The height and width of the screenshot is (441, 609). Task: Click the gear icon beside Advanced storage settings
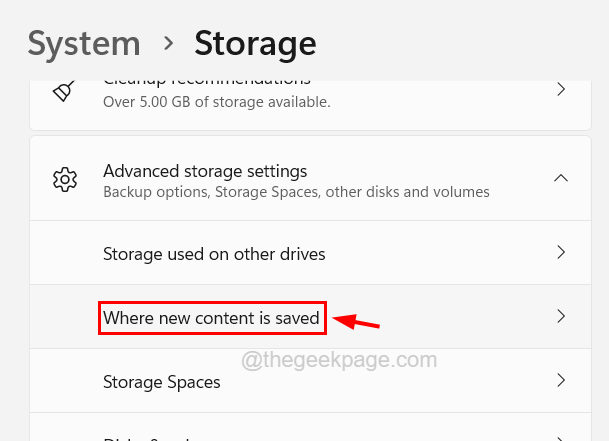65,180
